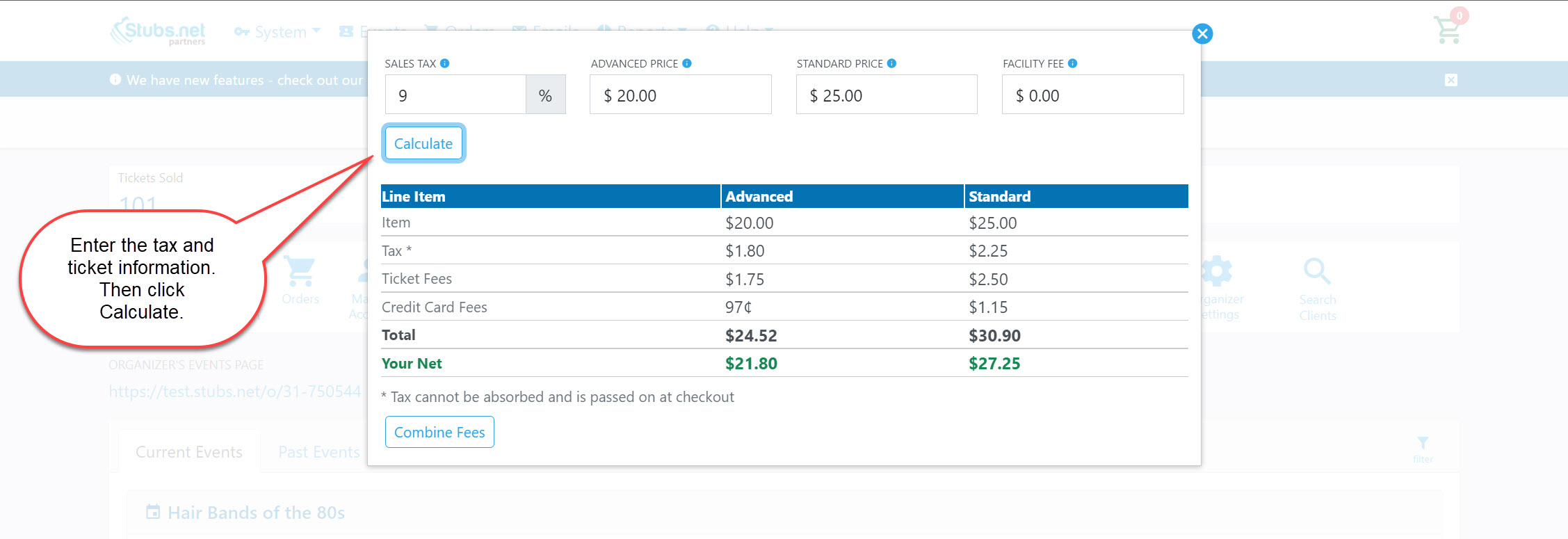Screen dimensions: 1568x539
Task: Click the Standard Price info icon
Action: tap(892, 63)
